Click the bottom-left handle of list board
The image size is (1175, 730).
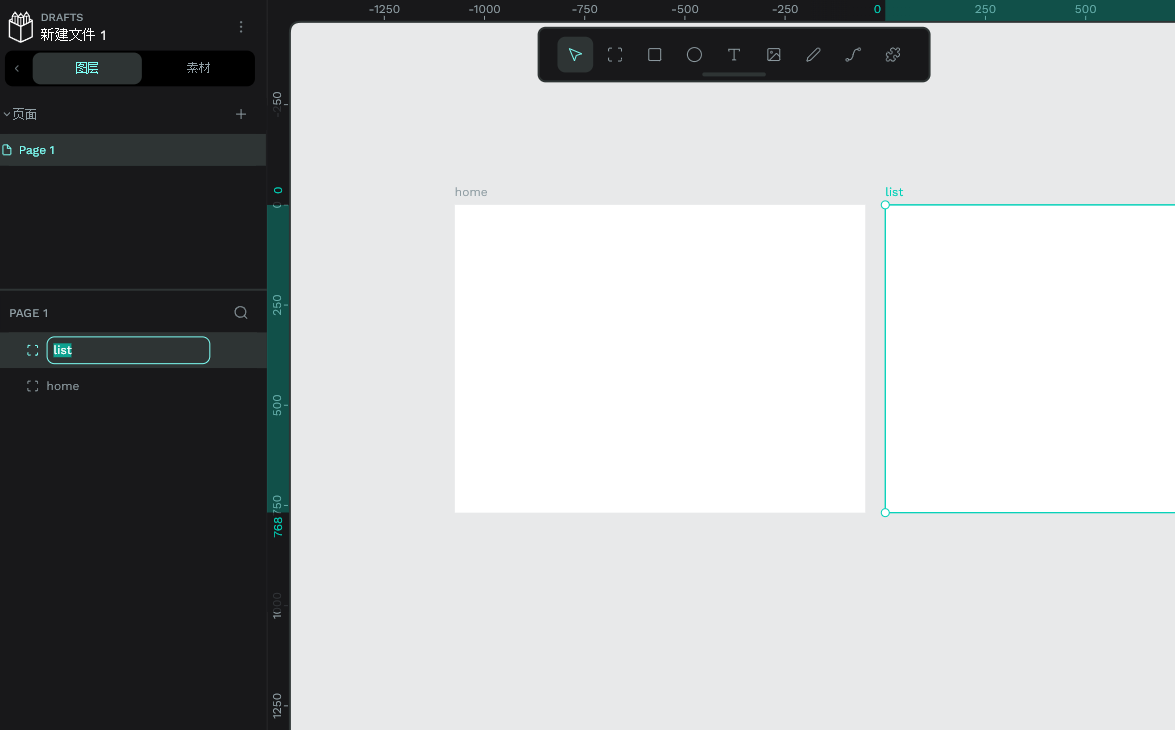(885, 513)
